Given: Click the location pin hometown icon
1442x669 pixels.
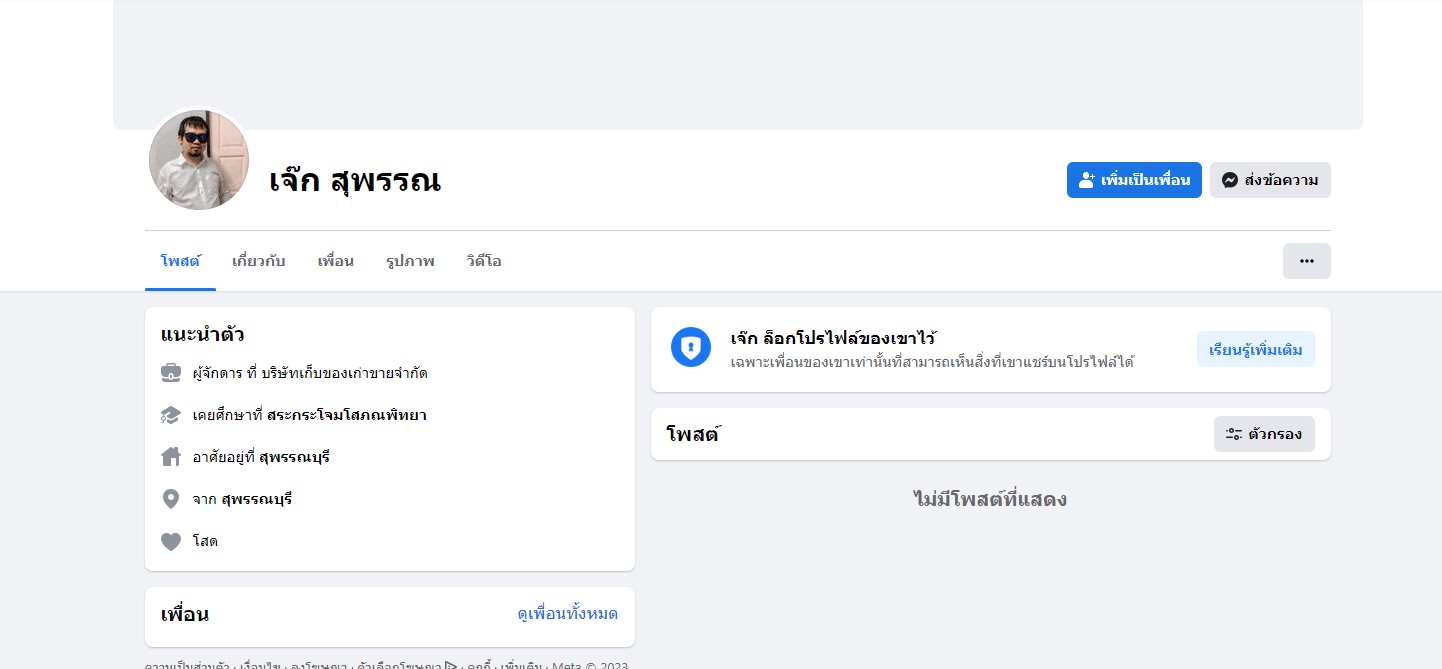Looking at the screenshot, I should pyautogui.click(x=171, y=499).
